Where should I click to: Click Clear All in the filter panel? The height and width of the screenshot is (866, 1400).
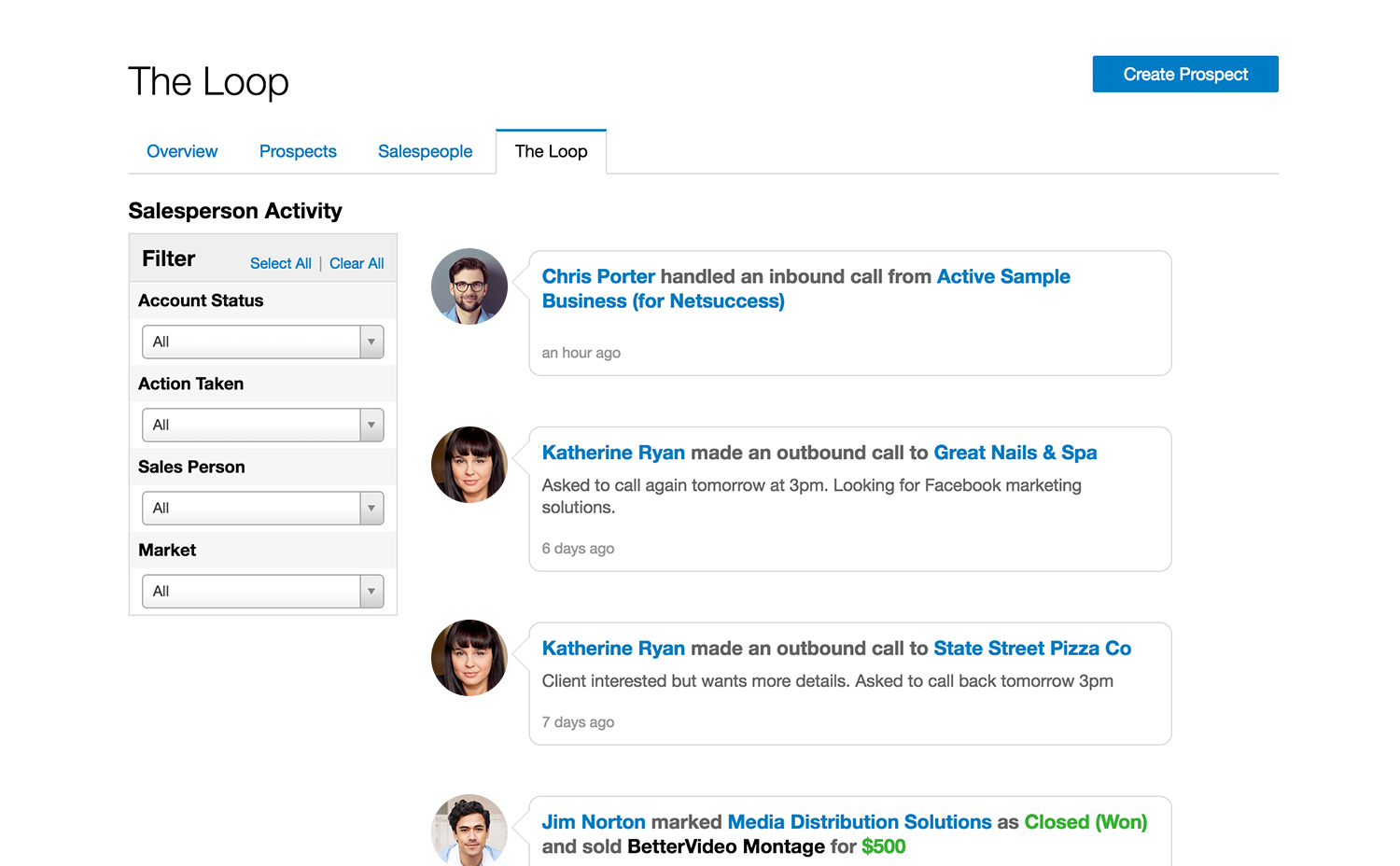point(357,263)
